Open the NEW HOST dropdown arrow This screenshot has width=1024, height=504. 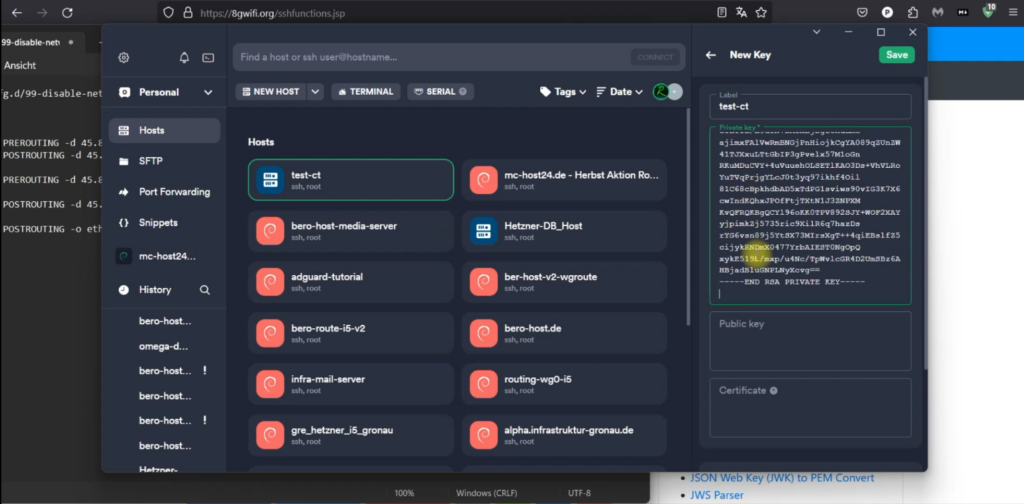pos(316,92)
